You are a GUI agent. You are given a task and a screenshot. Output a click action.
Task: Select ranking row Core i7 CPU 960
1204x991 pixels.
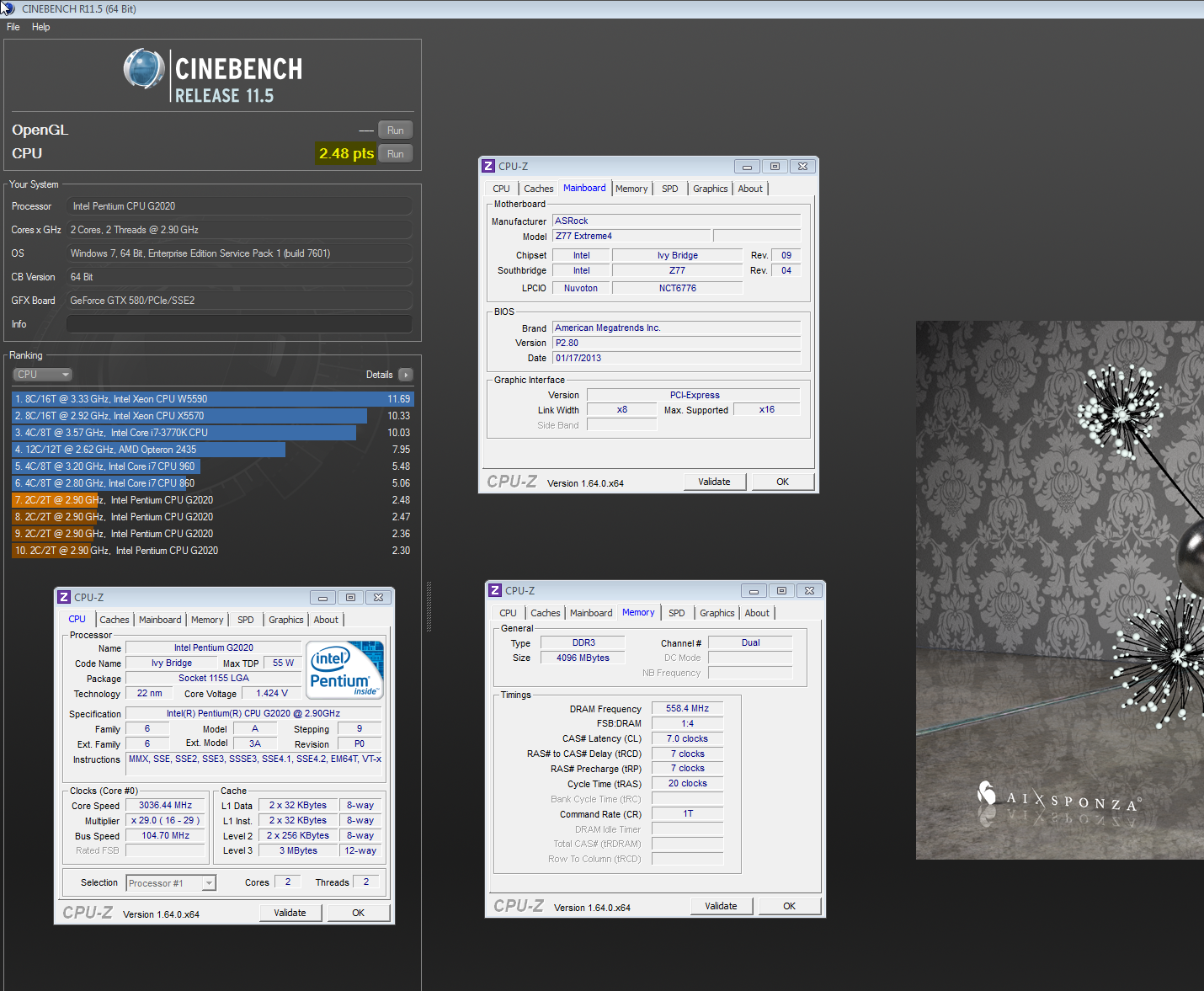[x=213, y=466]
